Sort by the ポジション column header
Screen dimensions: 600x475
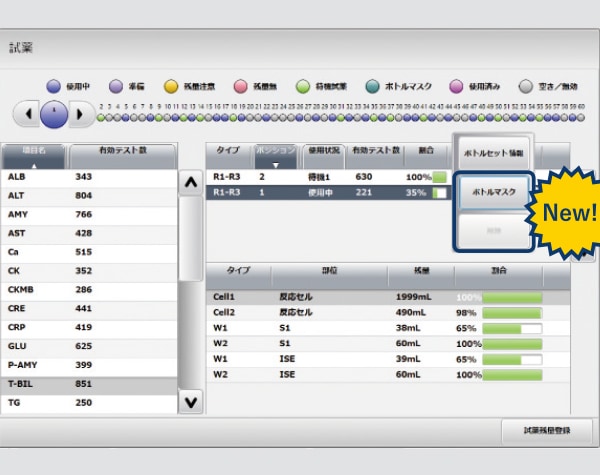point(274,153)
